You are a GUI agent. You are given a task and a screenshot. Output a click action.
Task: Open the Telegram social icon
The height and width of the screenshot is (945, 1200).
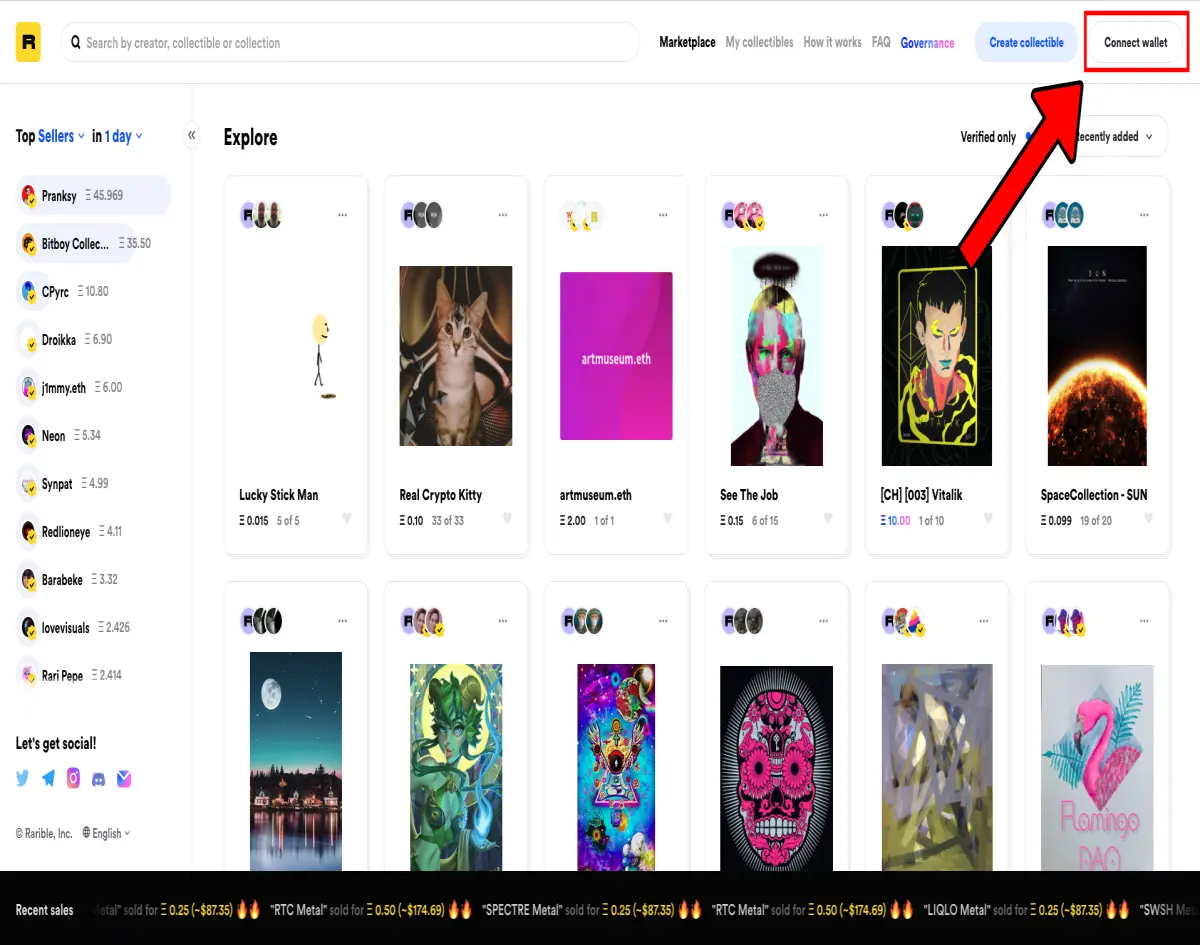[48, 778]
